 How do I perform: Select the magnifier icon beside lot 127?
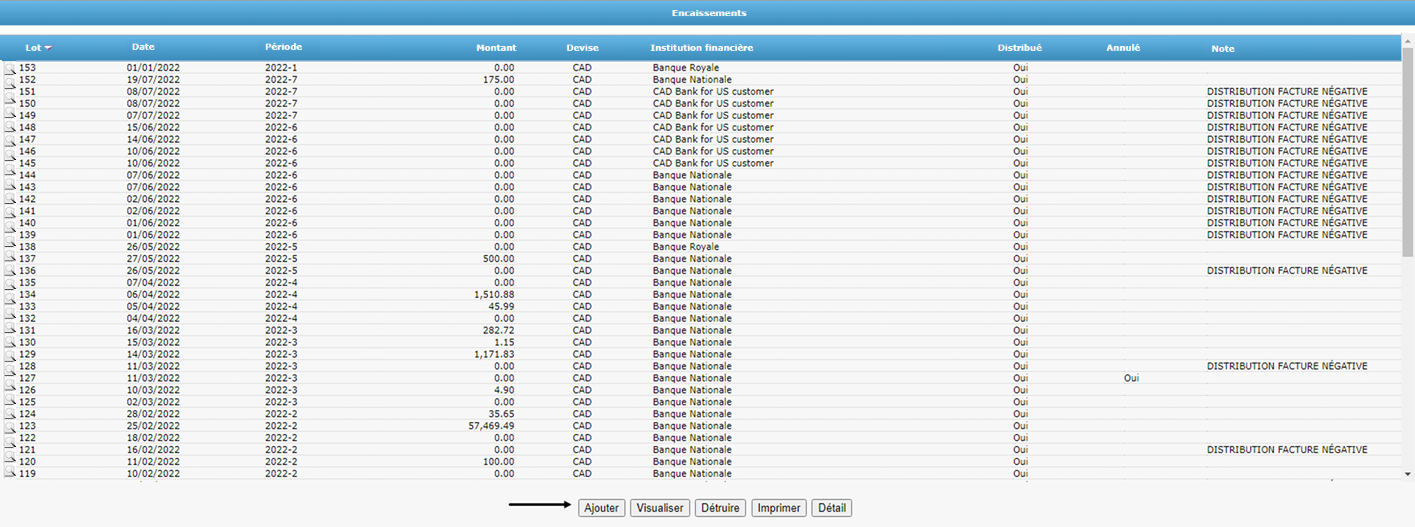pyautogui.click(x=10, y=379)
